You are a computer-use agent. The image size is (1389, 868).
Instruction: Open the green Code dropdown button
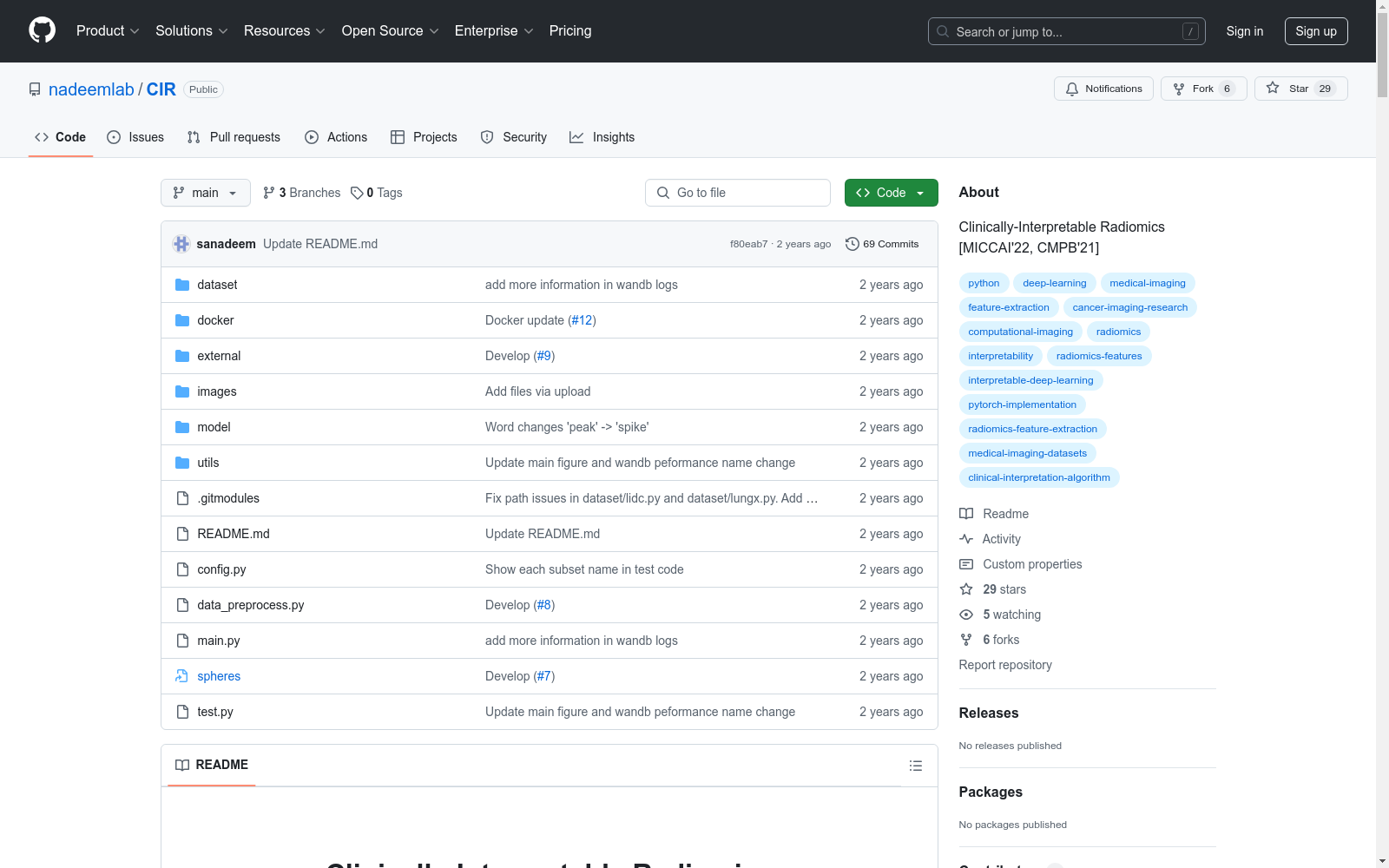pyautogui.click(x=891, y=193)
